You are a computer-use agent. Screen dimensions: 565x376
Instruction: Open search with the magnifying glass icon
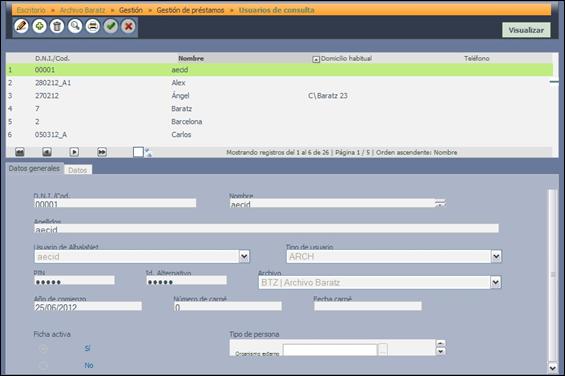point(75,26)
